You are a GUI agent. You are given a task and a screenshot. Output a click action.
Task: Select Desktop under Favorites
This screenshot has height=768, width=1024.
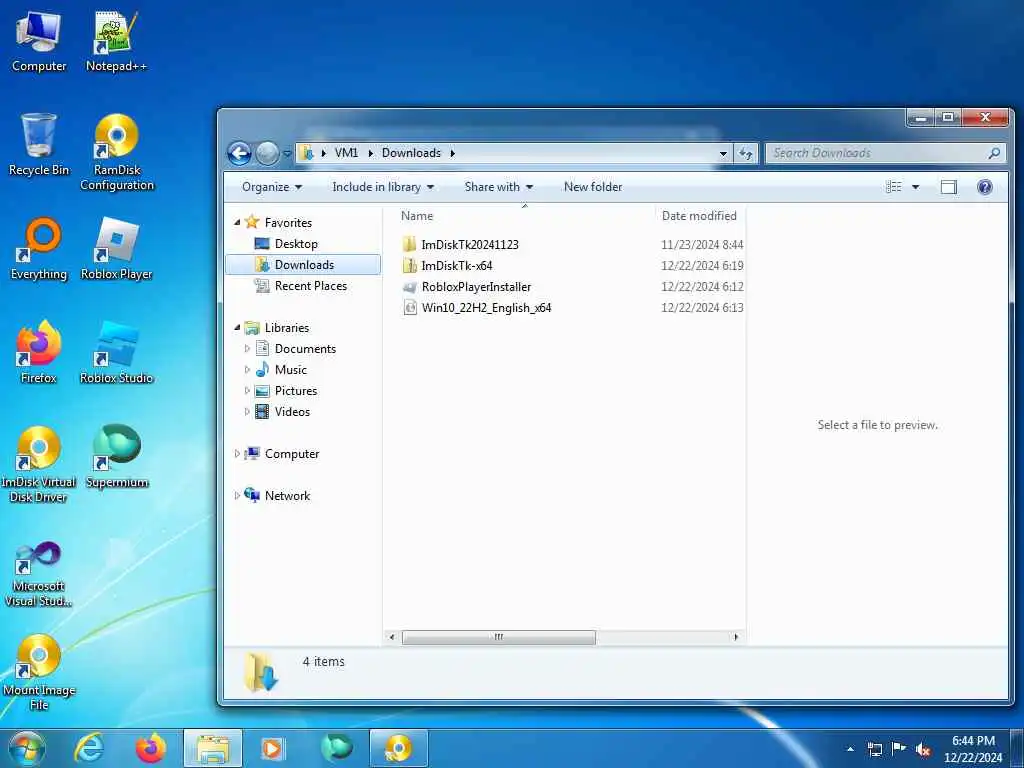[295, 244]
